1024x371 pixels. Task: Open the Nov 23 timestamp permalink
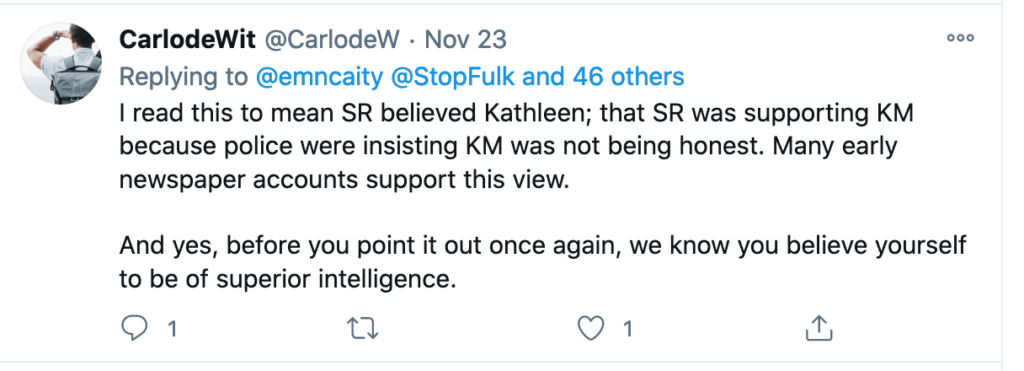pyautogui.click(x=466, y=40)
